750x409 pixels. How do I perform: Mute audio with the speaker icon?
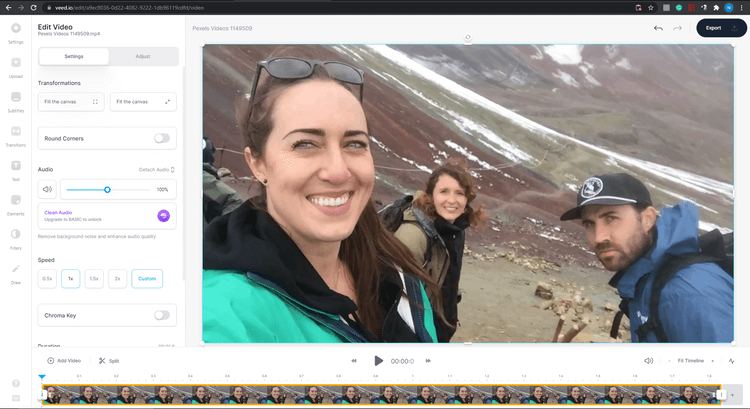coord(47,189)
